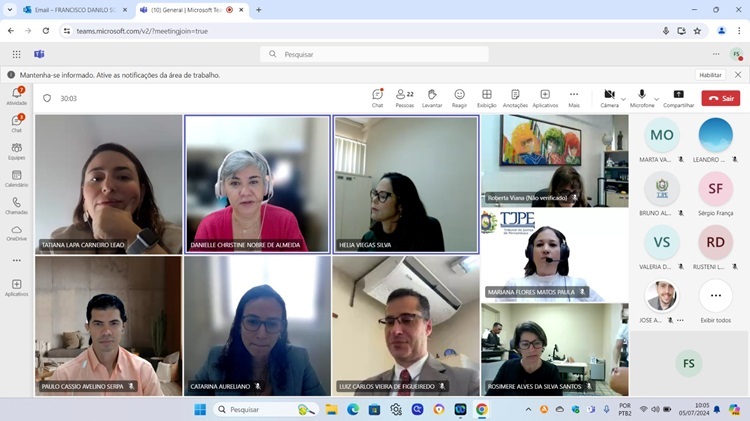Reload the Teams page
This screenshot has height=421, width=750.
point(45,31)
